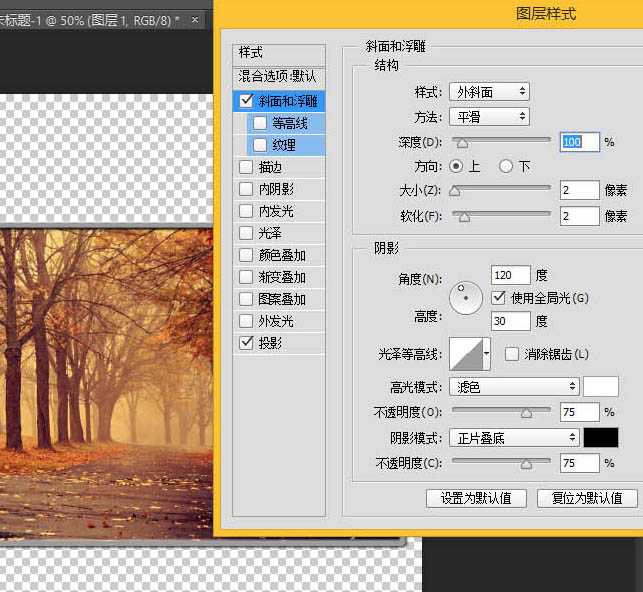Click the 高度 altitude field showing 30
Screen dimensions: 643x592
pos(511,321)
